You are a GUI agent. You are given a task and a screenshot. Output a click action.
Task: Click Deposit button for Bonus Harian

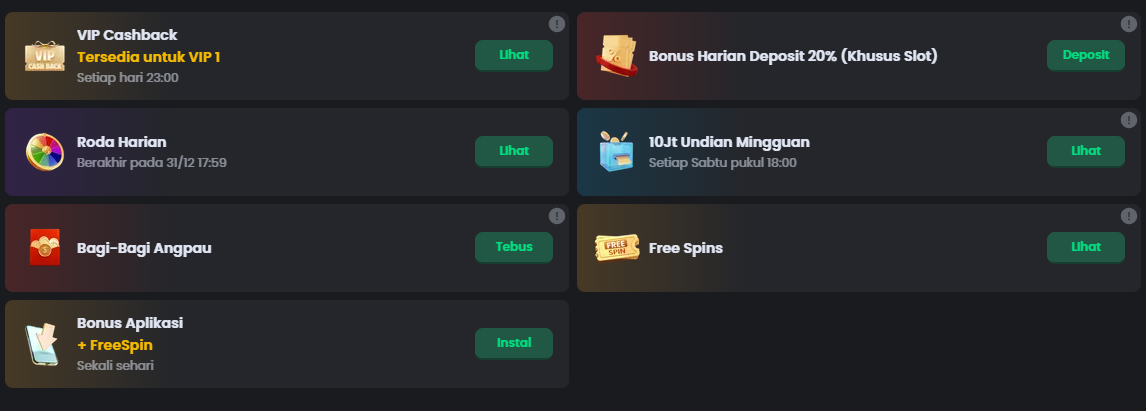[1086, 56]
